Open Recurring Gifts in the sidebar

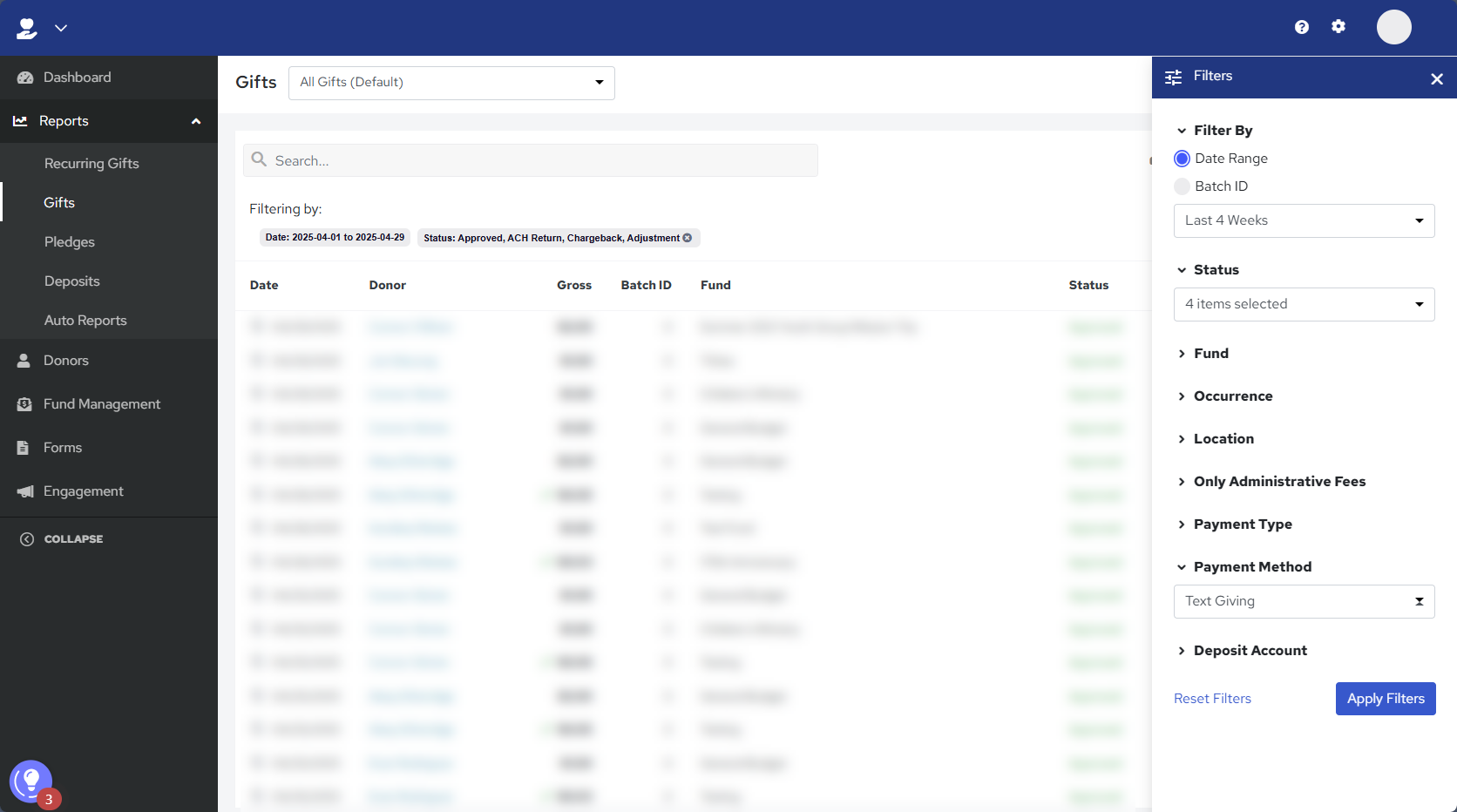tap(91, 164)
